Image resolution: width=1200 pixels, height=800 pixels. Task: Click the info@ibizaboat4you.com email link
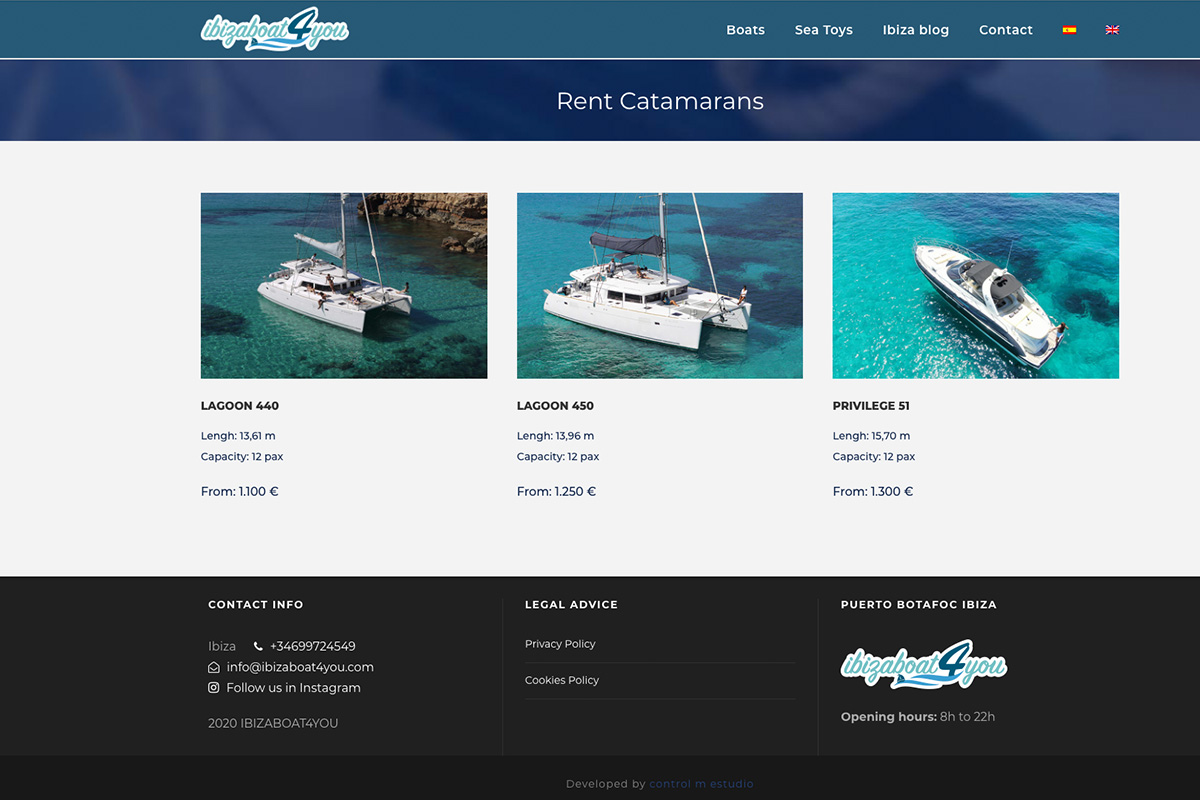(x=300, y=667)
